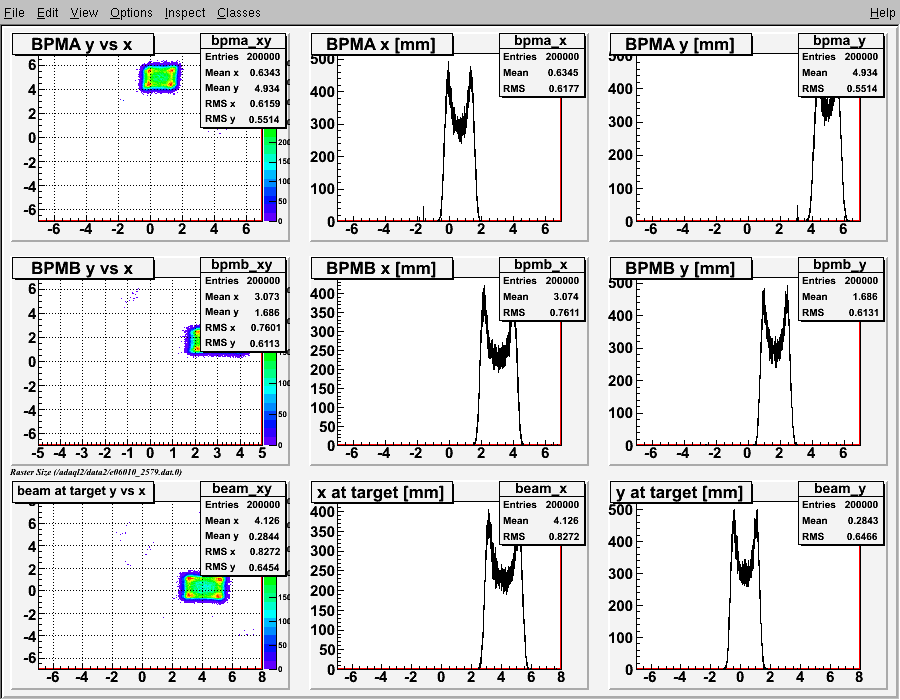
Task: Select the BPMA x [mm] title box
Action: tap(382, 44)
